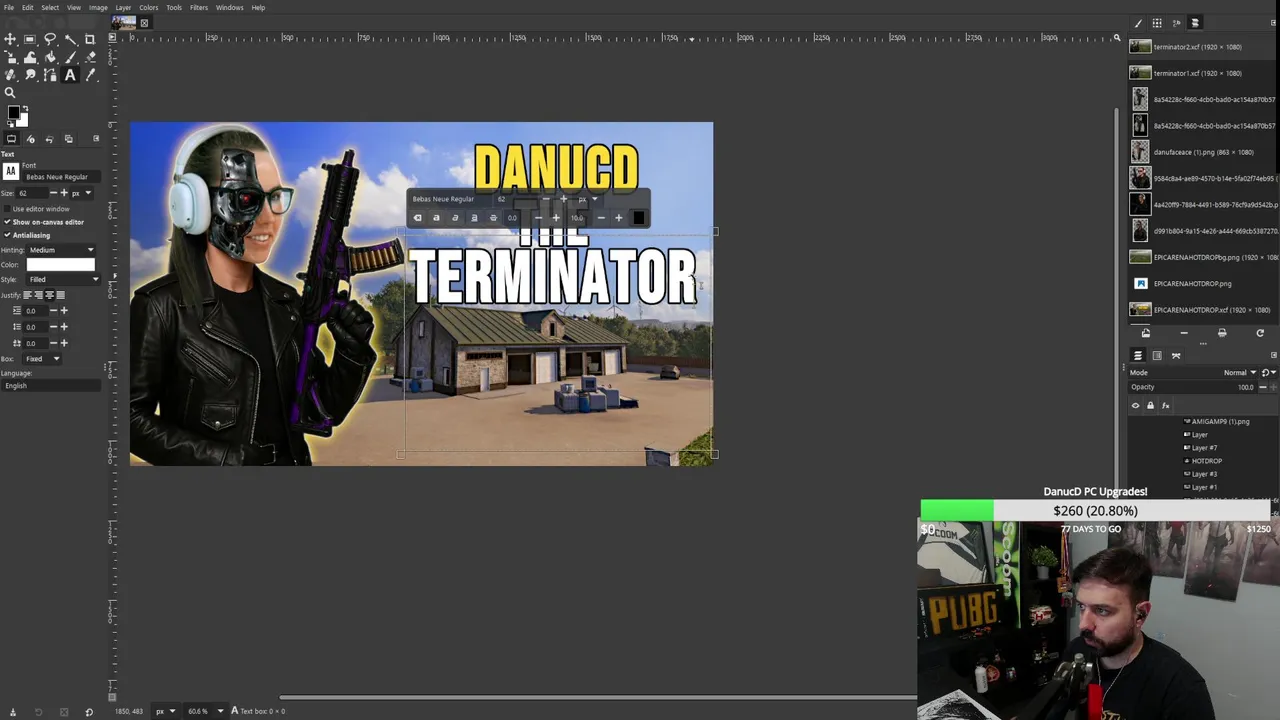Select the Warp Transform tool
Screen dimensions: 1280x720
click(30, 57)
